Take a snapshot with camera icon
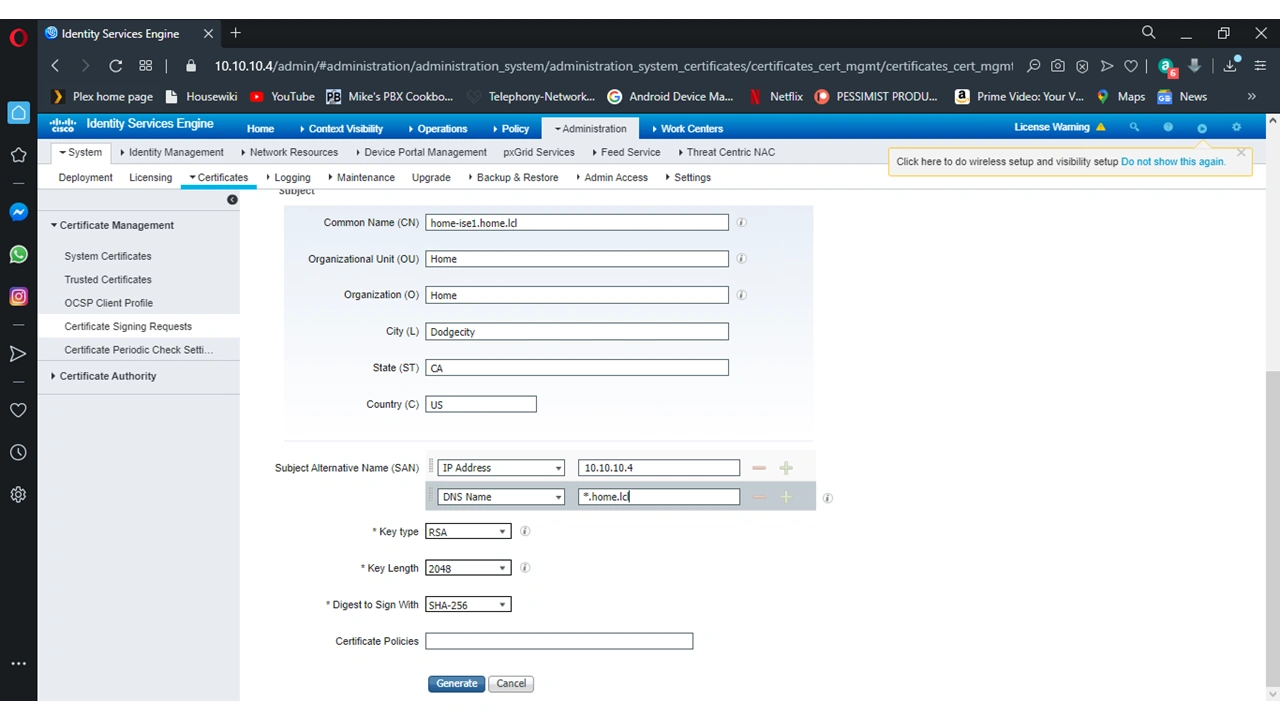The height and width of the screenshot is (720, 1280). coord(1058,66)
